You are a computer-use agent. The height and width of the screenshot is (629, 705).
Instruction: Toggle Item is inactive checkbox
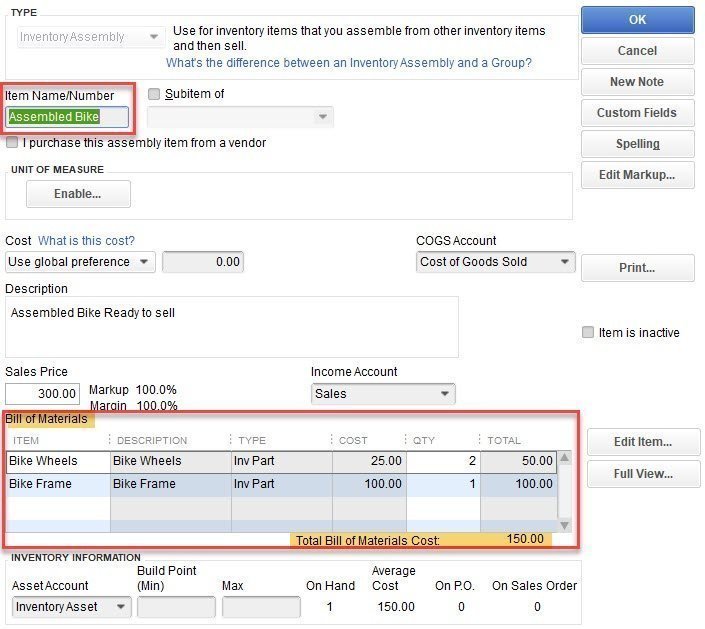click(587, 332)
